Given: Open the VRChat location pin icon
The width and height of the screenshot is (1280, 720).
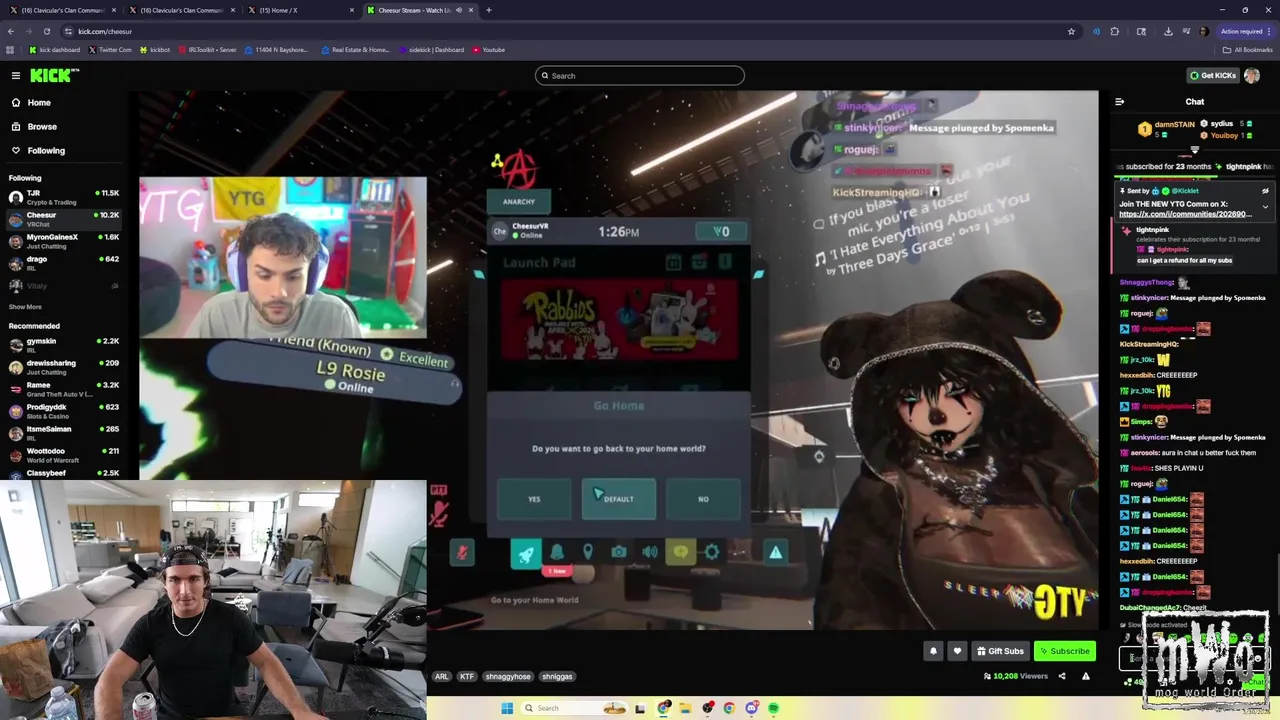Looking at the screenshot, I should (x=588, y=552).
